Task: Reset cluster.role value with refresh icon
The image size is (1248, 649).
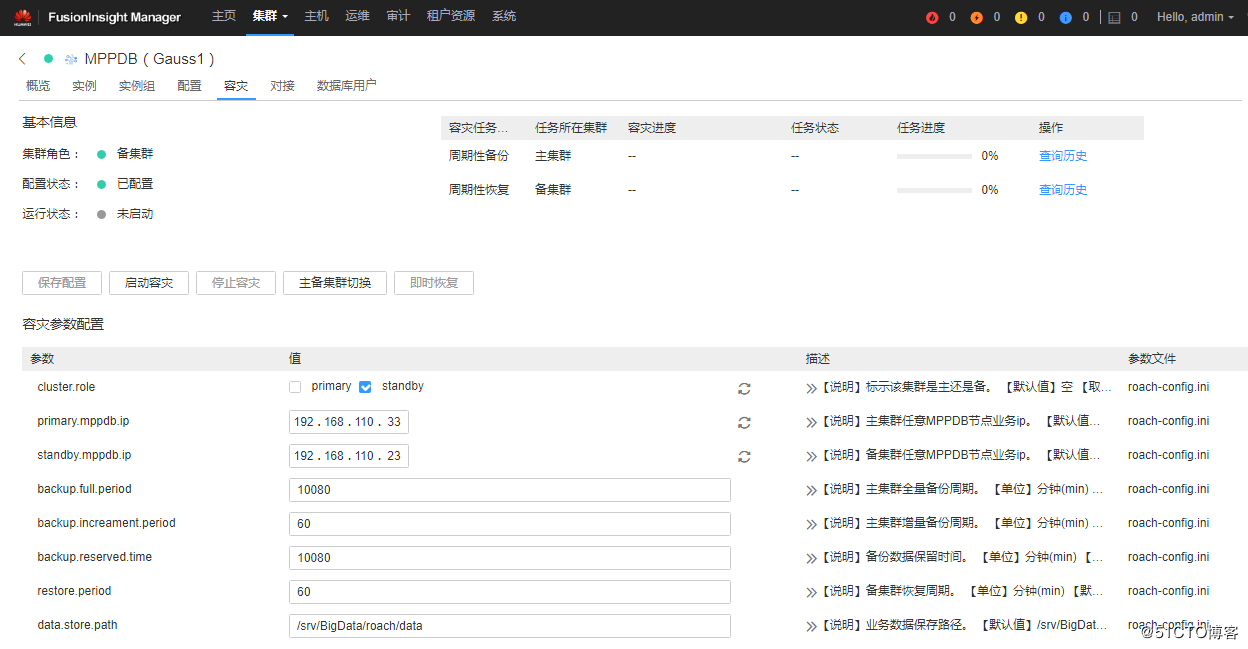Action: [744, 388]
